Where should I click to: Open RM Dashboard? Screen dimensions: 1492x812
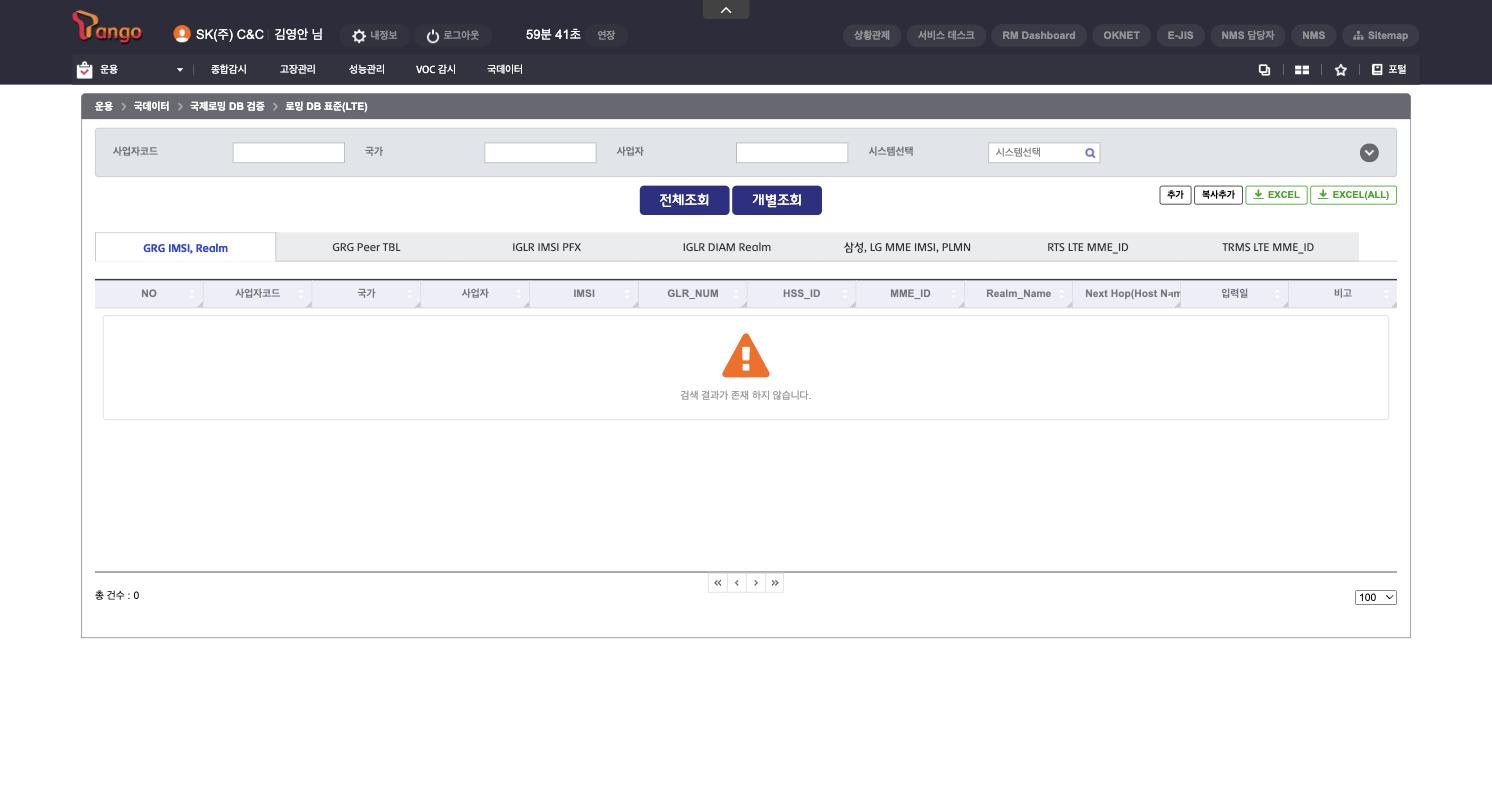point(1039,36)
